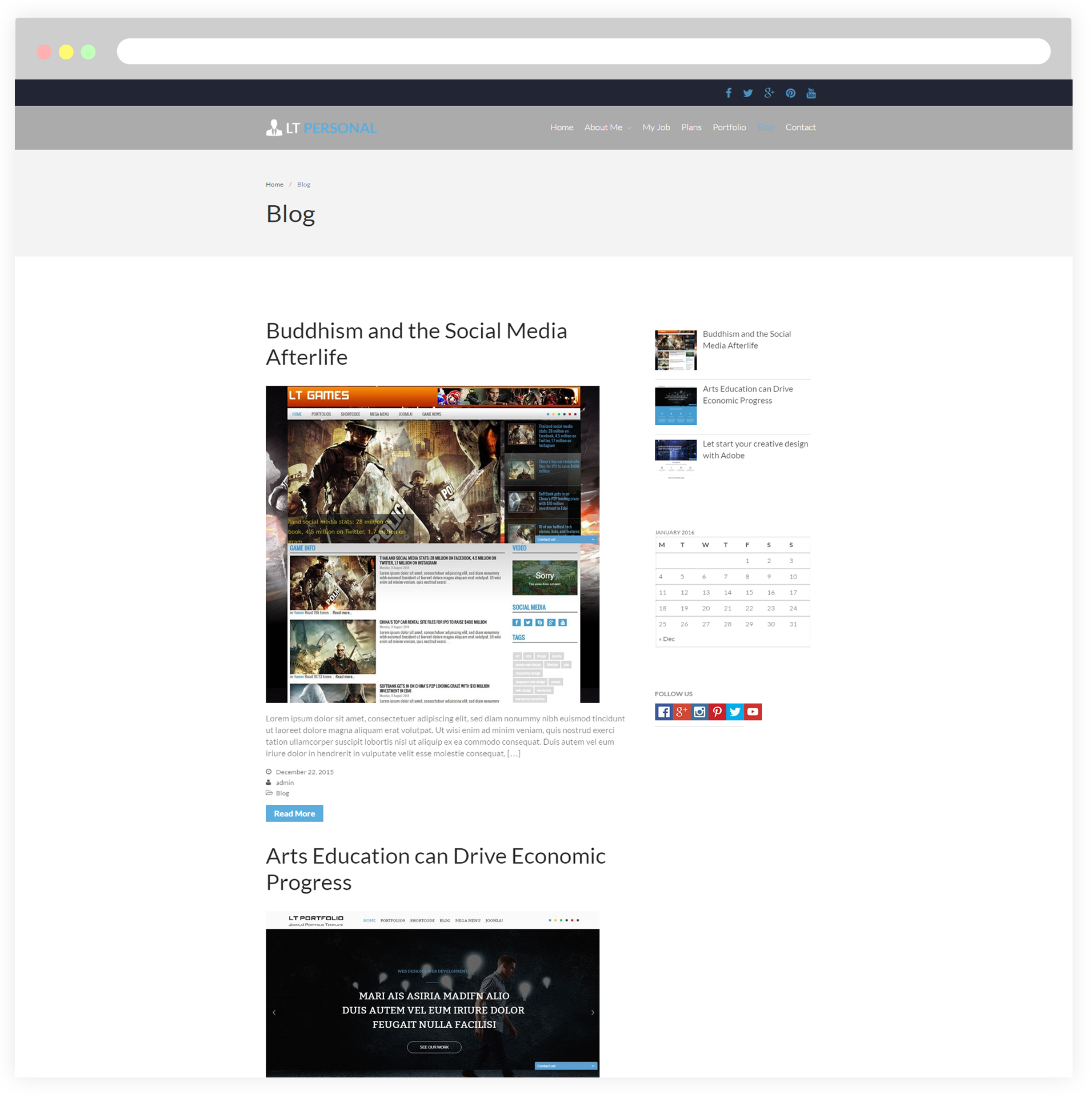Click the Blog category link under admin

tap(282, 793)
